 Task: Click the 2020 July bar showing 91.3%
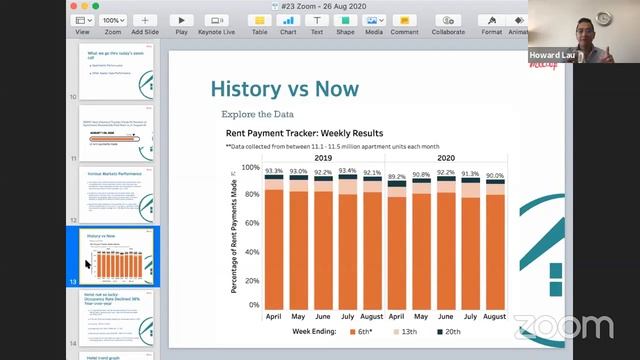tap(471, 244)
